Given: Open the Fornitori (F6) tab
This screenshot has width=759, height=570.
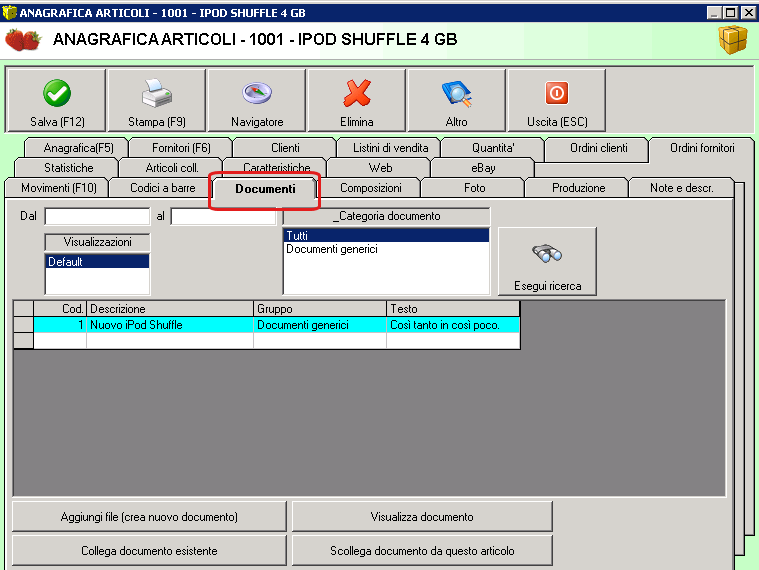Looking at the screenshot, I should tap(181, 148).
